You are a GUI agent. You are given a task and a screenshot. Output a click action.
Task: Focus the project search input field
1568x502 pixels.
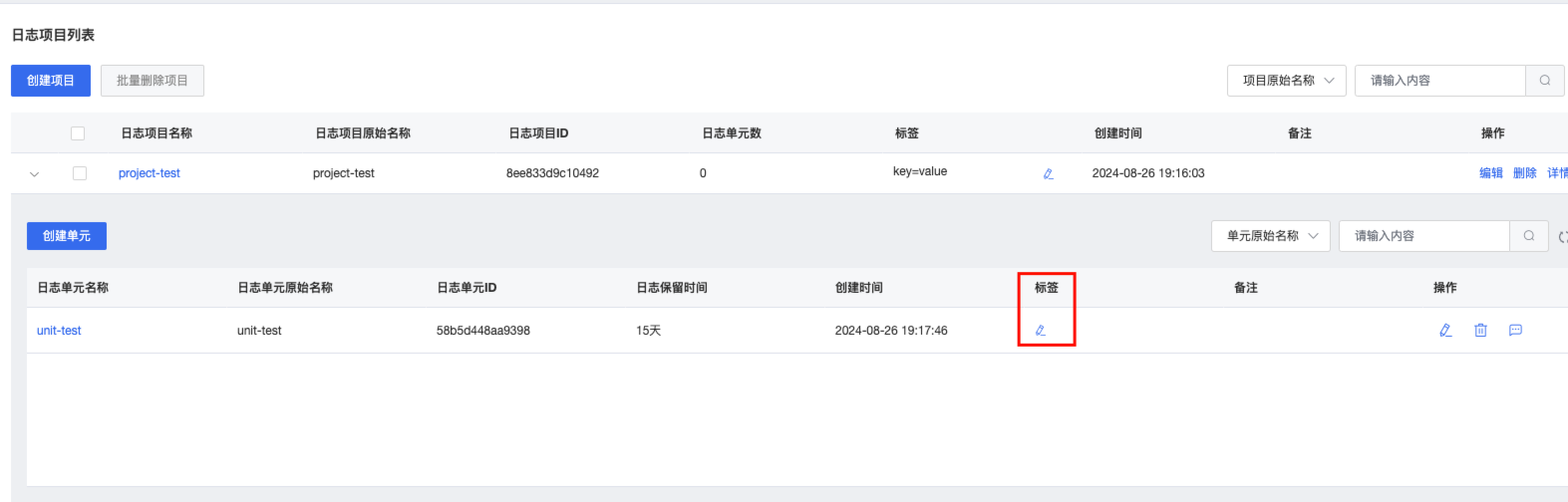click(x=1440, y=81)
